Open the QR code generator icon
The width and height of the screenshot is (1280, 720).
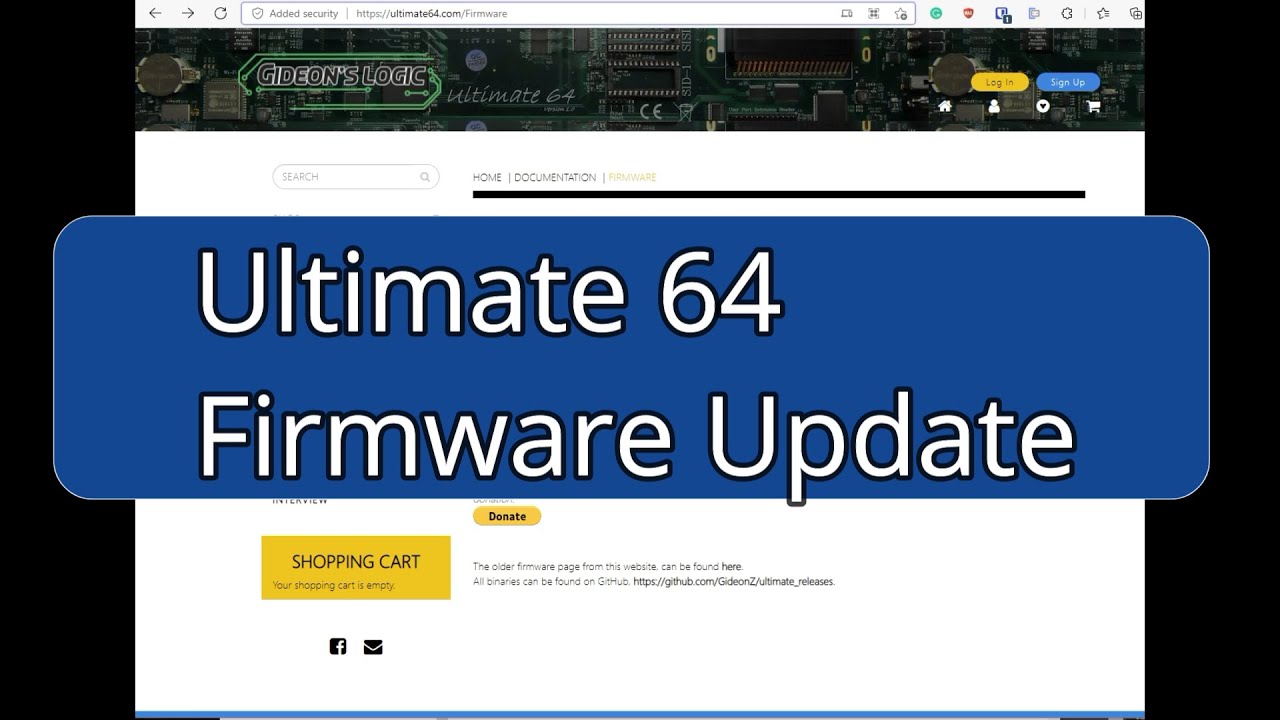(x=874, y=14)
